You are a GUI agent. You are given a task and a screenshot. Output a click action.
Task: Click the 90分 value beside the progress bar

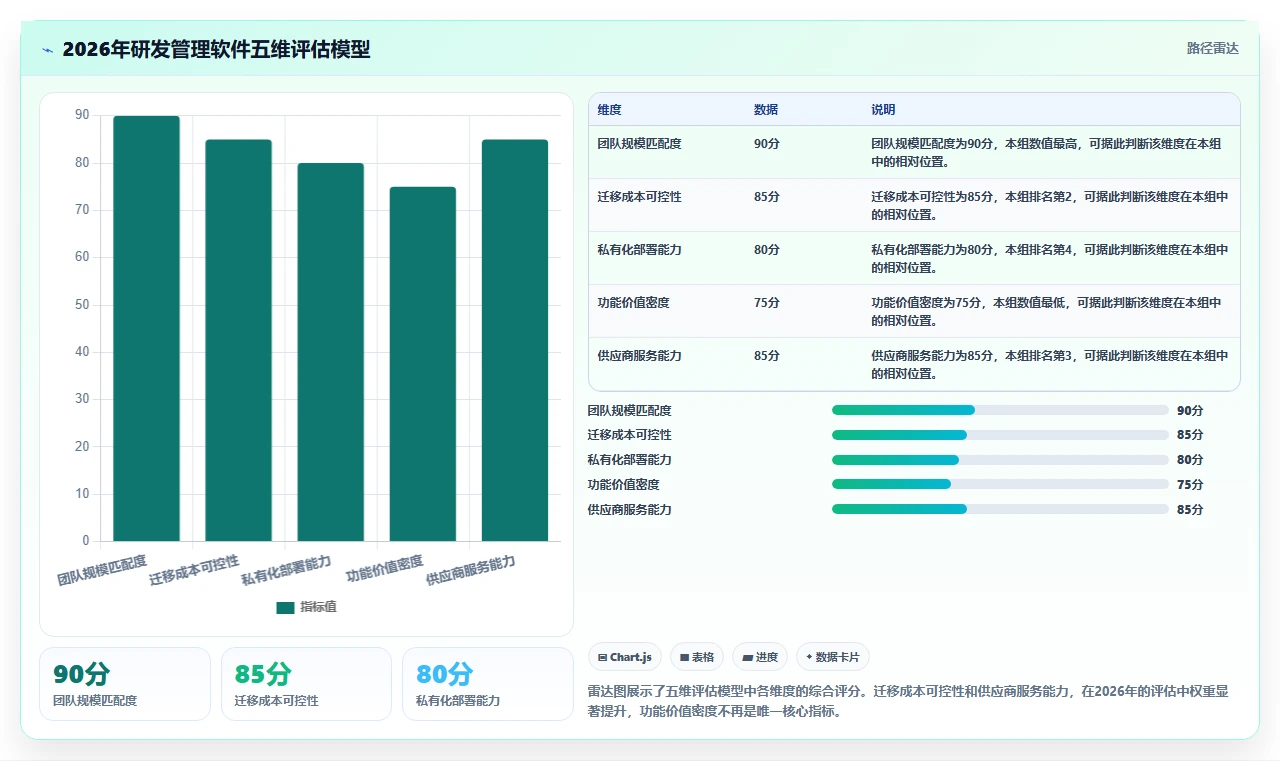[x=1190, y=410]
